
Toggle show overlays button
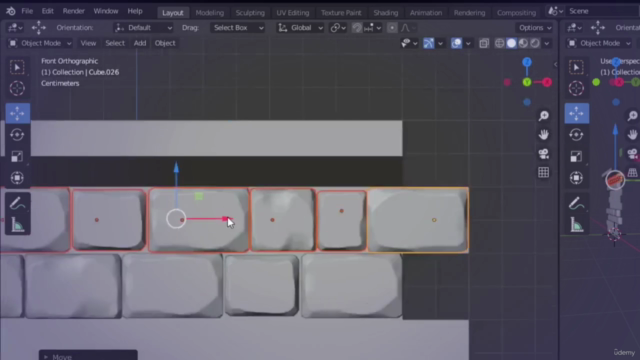pos(456,43)
